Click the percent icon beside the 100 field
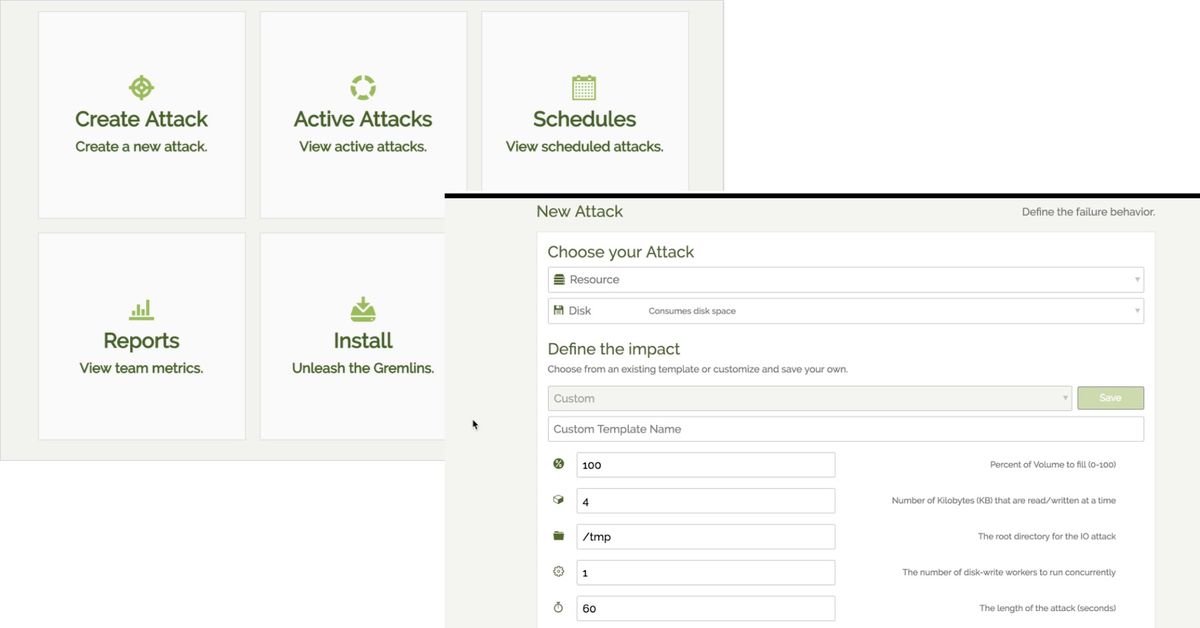The image size is (1200, 628). tap(559, 464)
